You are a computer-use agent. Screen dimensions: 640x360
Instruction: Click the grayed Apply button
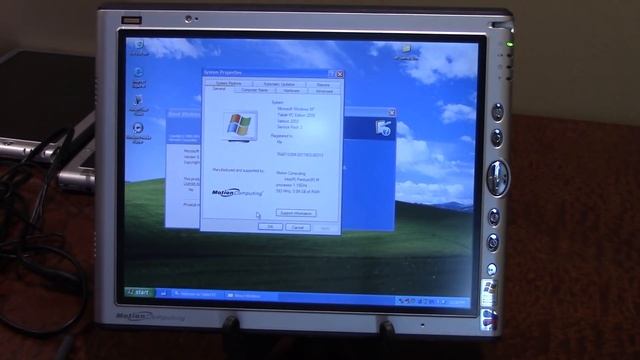pos(325,228)
